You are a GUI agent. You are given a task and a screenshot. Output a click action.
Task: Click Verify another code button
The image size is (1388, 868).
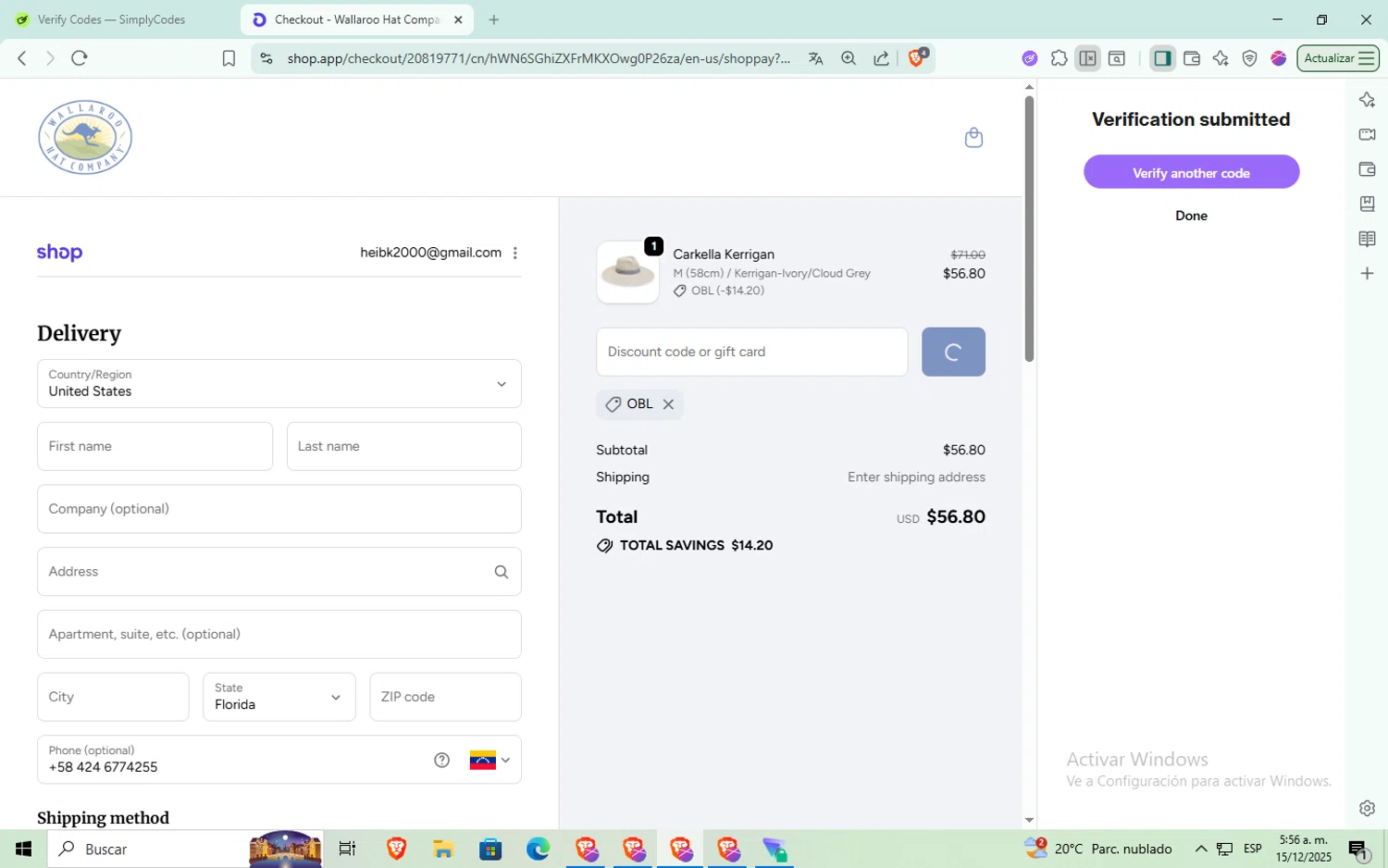[x=1191, y=172]
